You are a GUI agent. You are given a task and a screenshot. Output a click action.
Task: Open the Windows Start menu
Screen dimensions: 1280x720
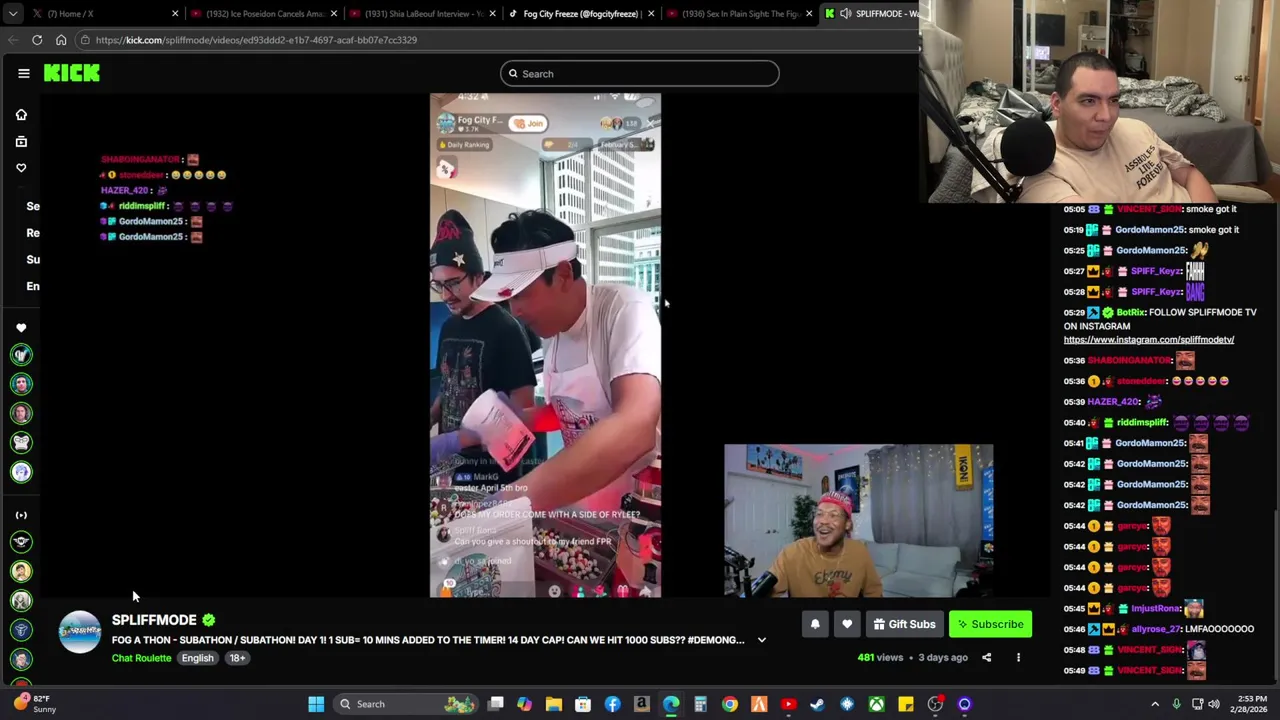point(316,704)
